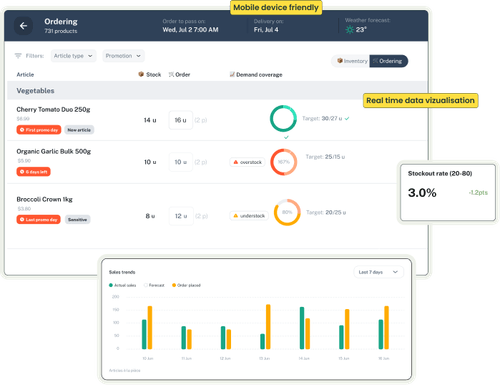Click the Order column cart icon
The width and height of the screenshot is (500, 385).
pos(171,75)
